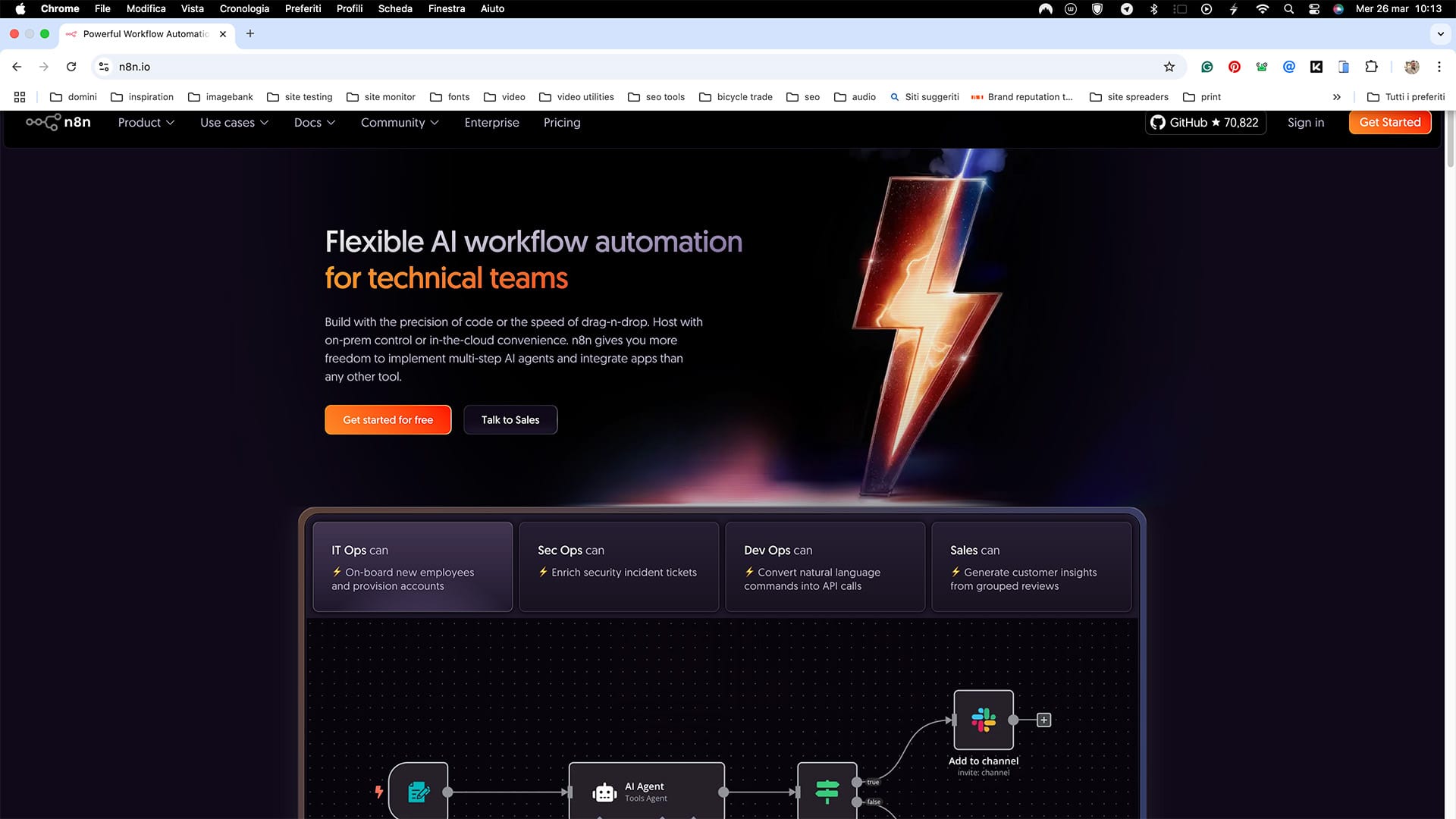1456x819 pixels.
Task: Show hidden bookmarks via double chevron
Action: [1336, 97]
